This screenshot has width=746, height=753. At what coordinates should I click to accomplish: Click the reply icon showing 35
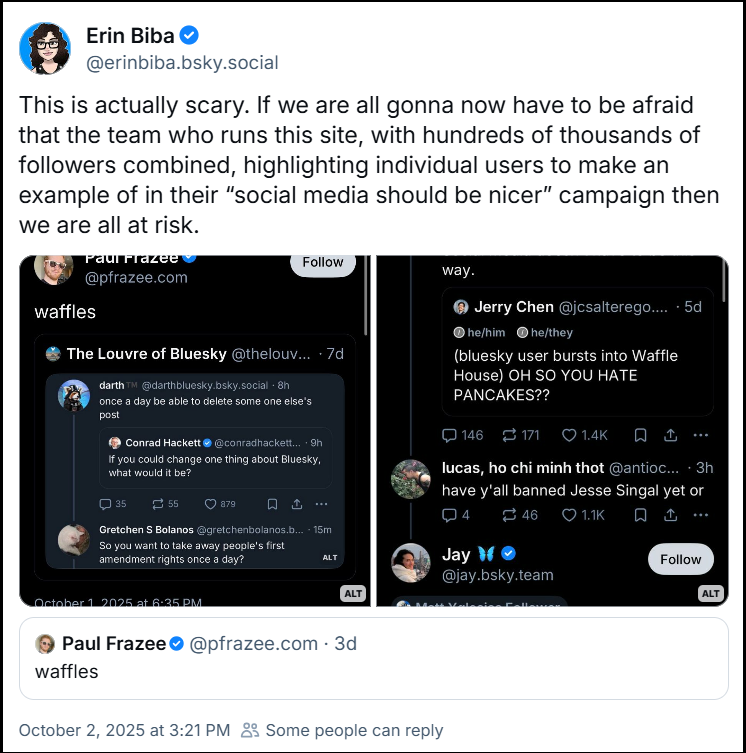pos(106,504)
